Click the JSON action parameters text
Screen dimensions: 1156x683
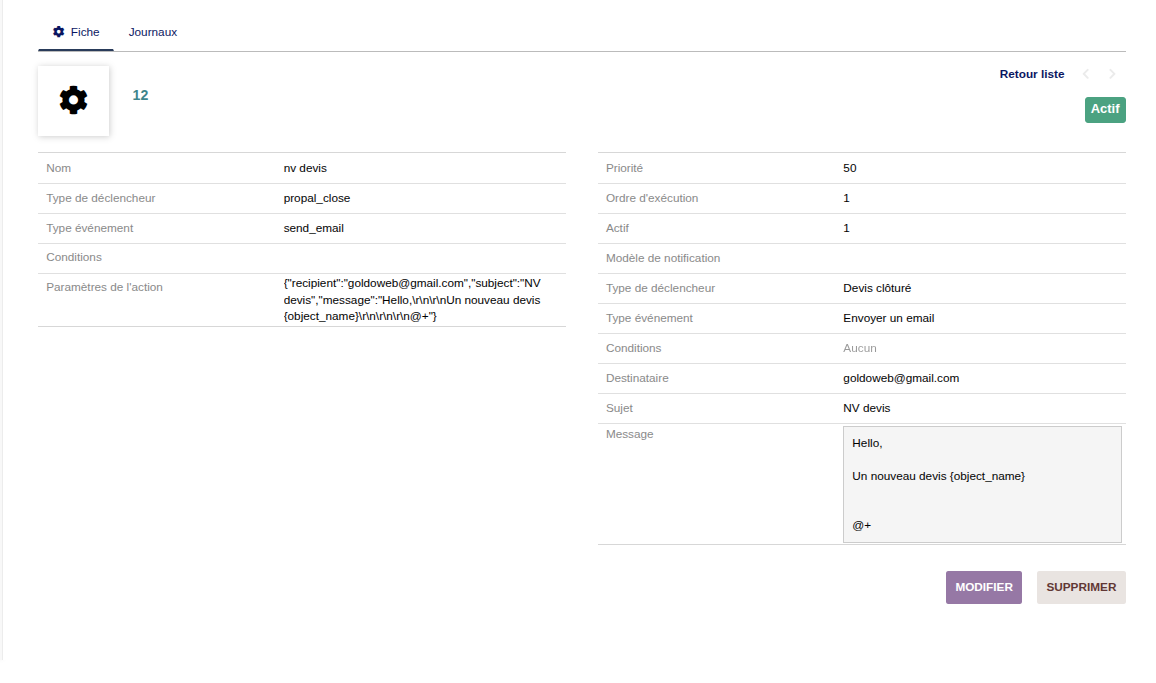412,300
